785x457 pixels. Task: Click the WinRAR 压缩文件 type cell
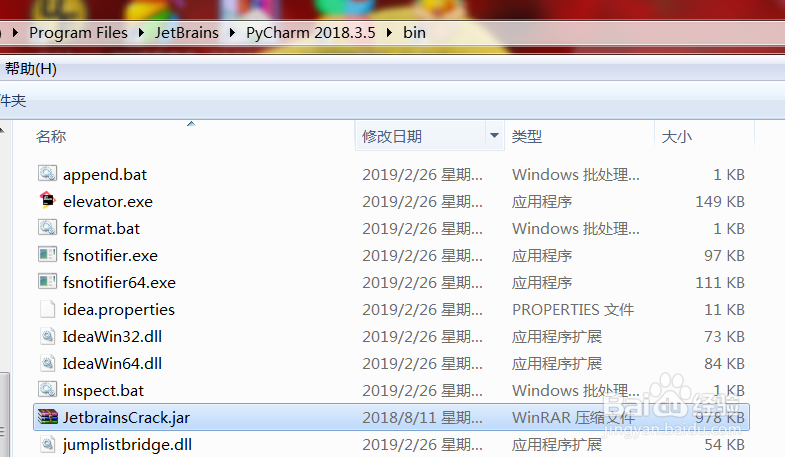coord(573,417)
